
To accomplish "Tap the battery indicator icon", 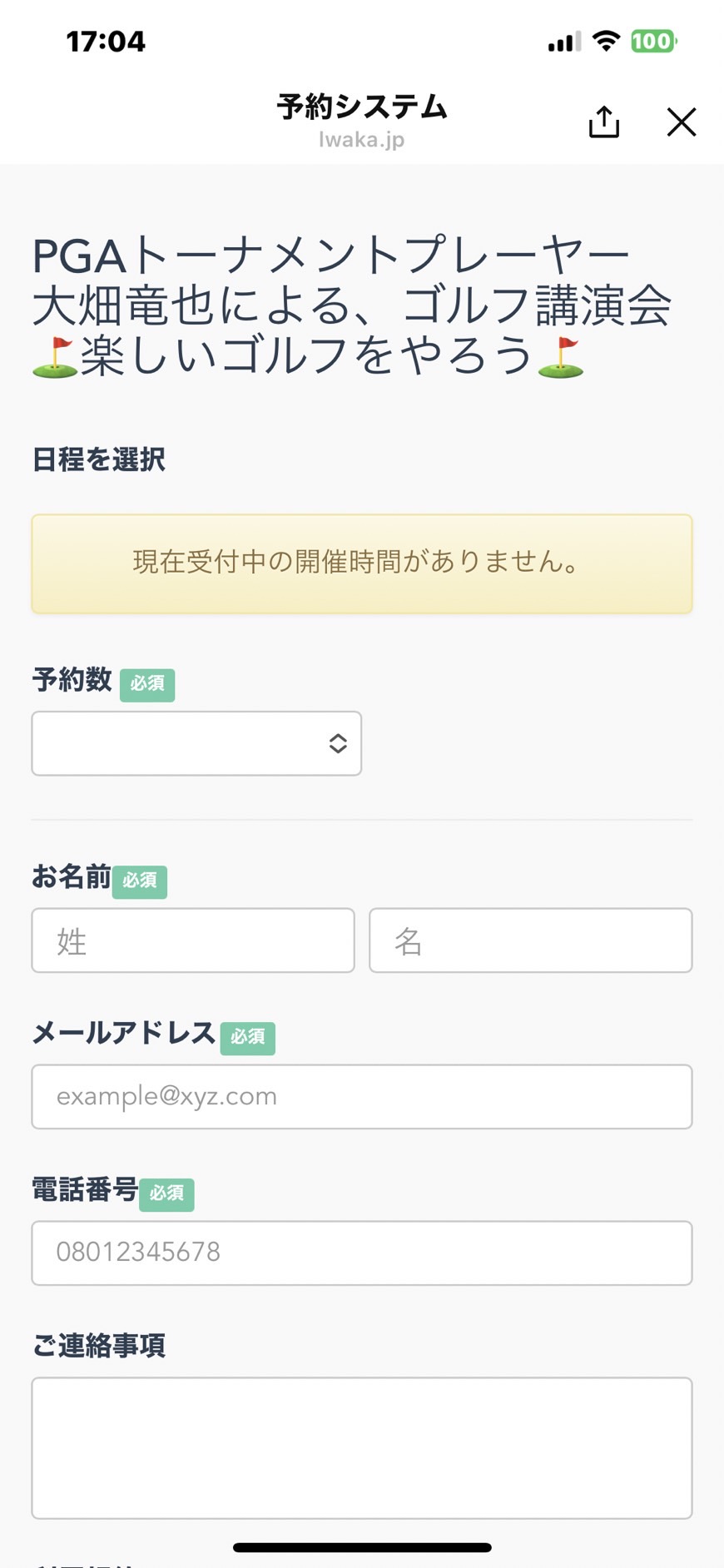I will pos(654,41).
